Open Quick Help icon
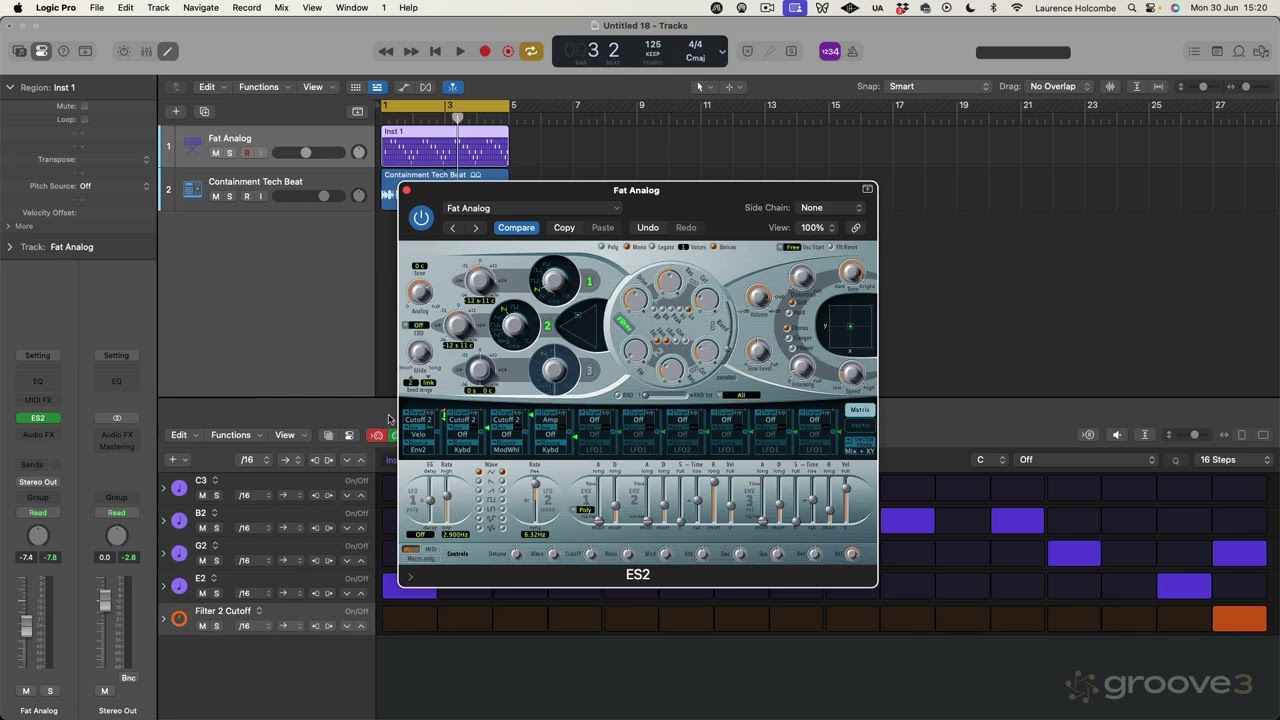The image size is (1280, 720). tap(63, 51)
